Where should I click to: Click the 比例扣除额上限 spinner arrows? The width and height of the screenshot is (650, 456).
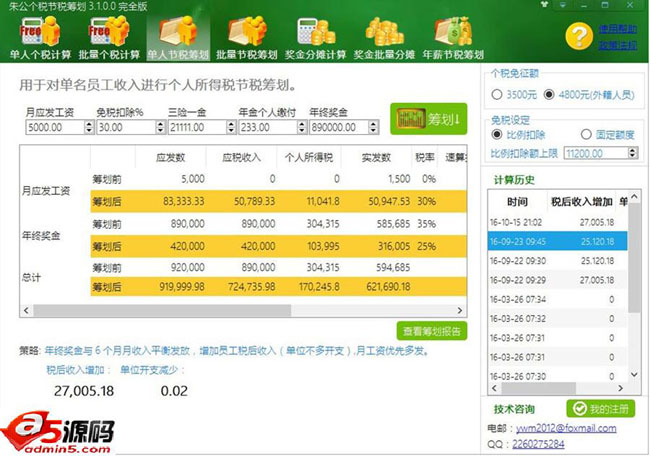pos(632,153)
